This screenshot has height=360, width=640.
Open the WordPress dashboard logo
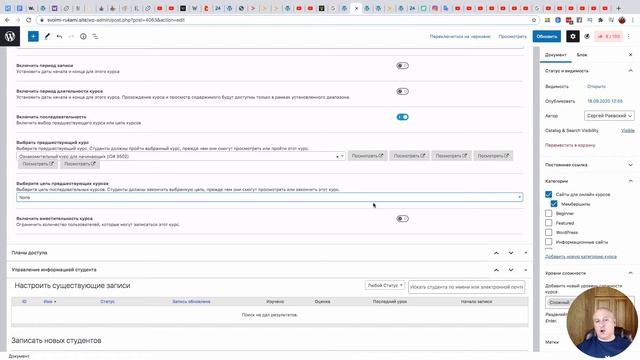click(x=10, y=36)
